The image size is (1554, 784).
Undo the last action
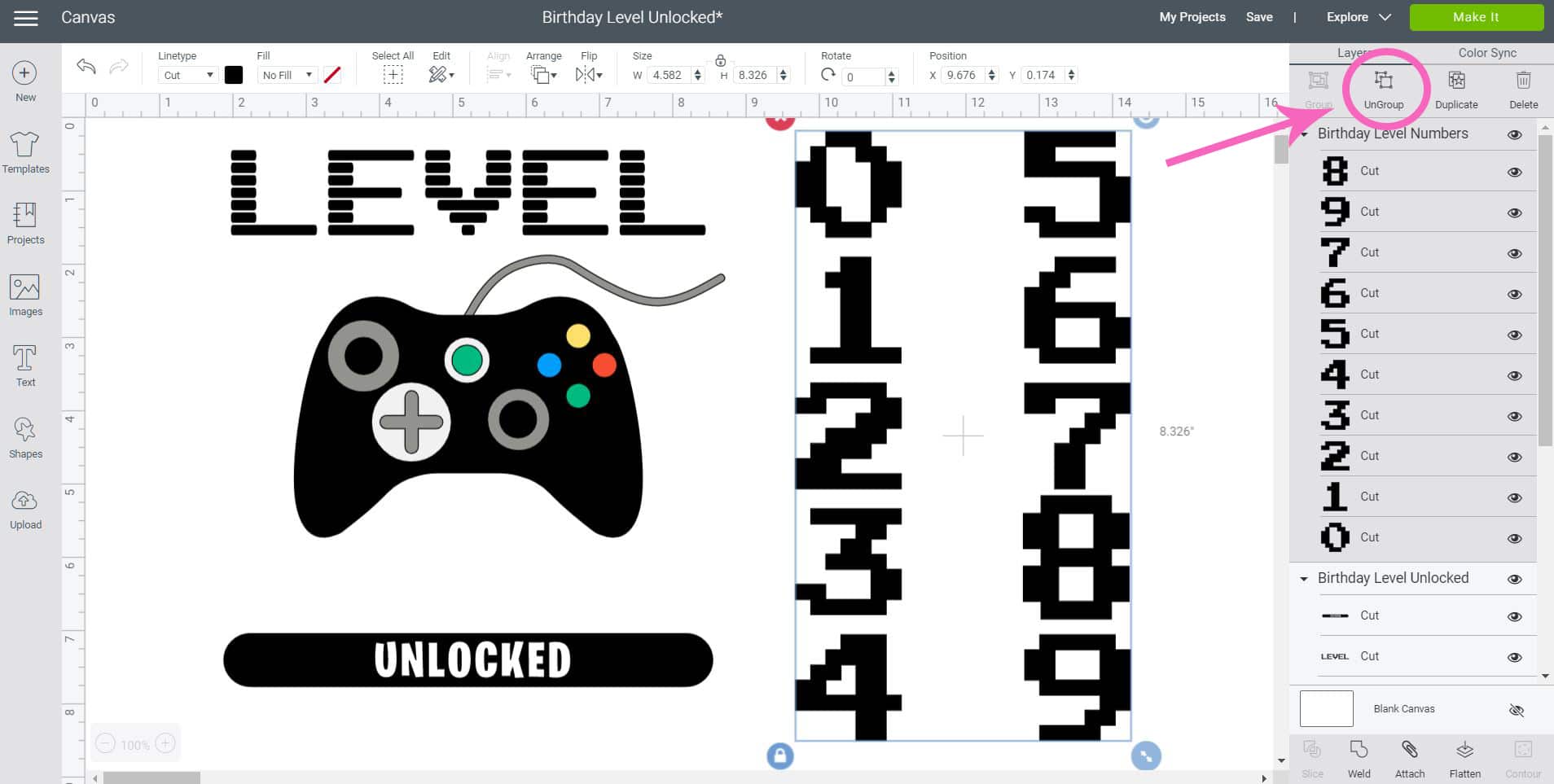(x=86, y=67)
